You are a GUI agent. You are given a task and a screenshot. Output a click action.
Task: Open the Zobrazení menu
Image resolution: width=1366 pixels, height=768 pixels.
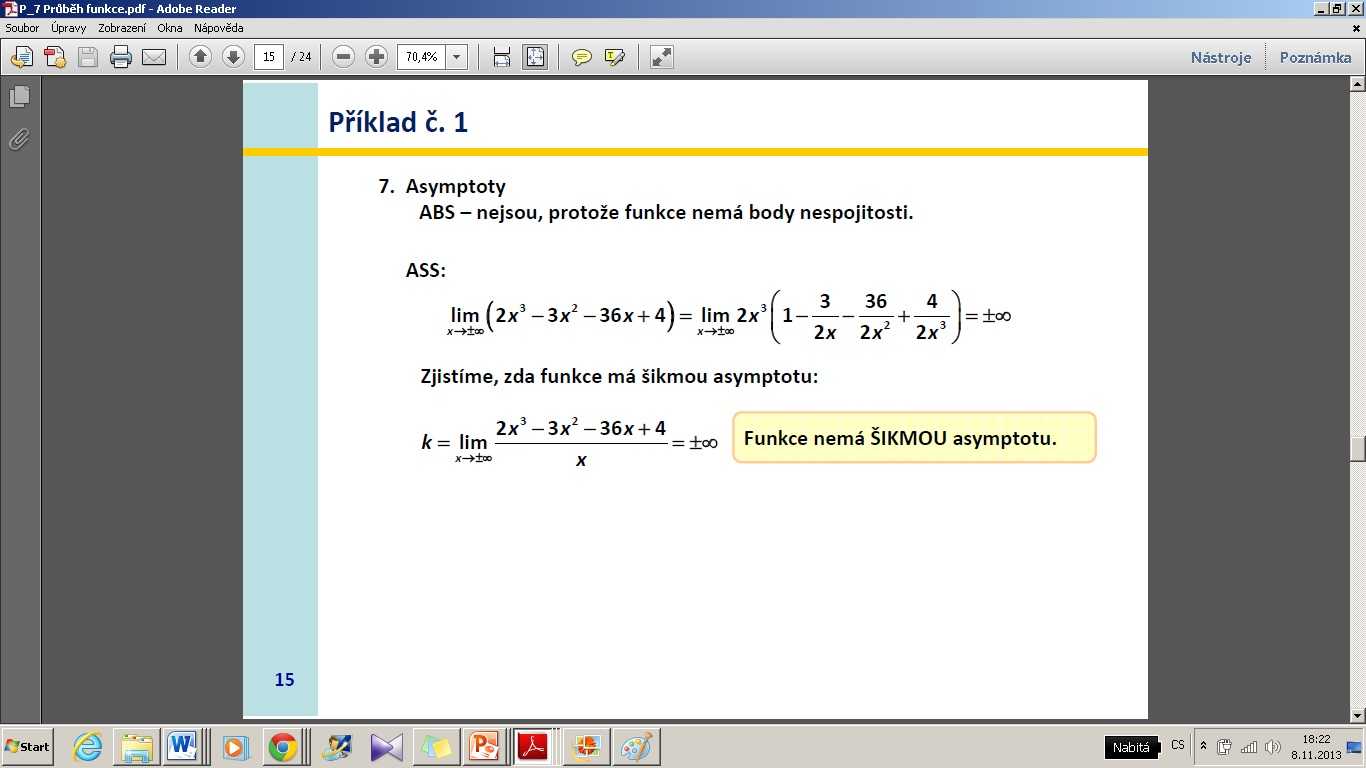click(x=122, y=28)
